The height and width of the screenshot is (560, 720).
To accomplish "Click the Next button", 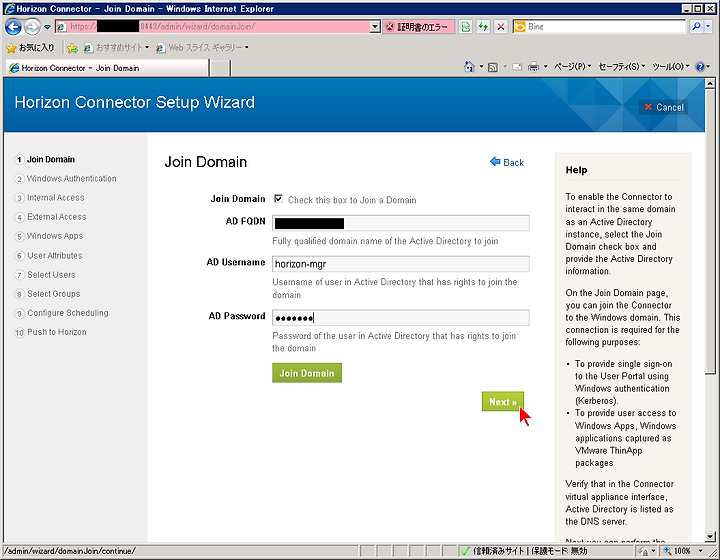I will tap(503, 402).
